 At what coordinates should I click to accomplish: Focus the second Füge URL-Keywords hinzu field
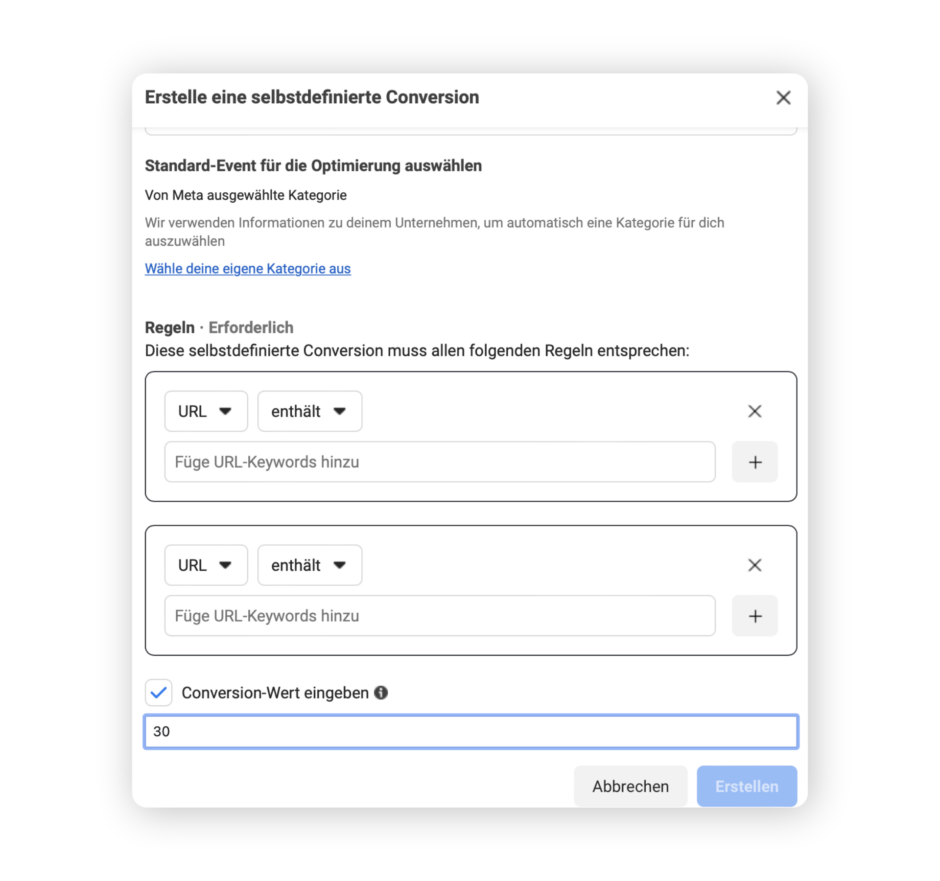click(x=440, y=616)
